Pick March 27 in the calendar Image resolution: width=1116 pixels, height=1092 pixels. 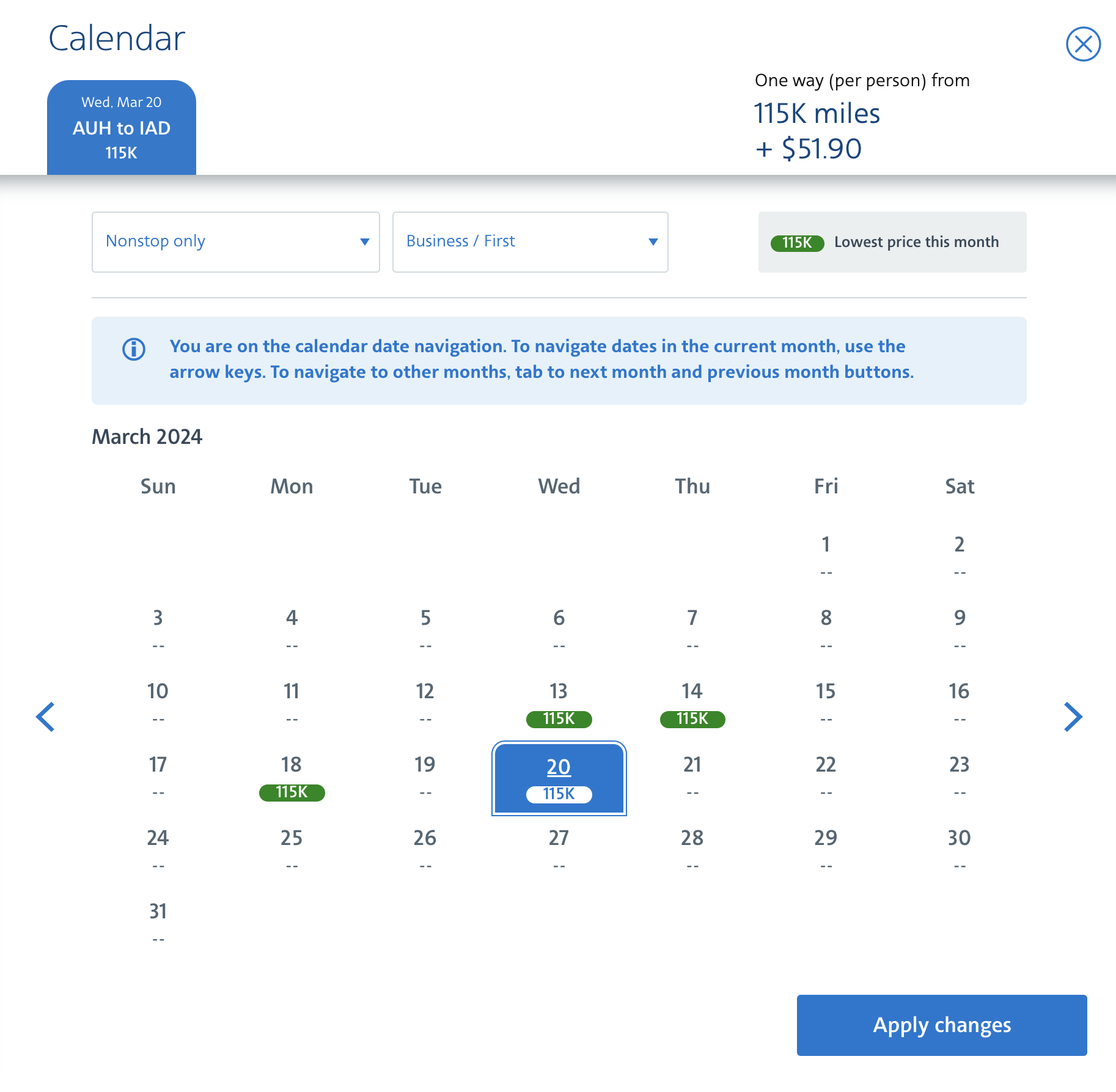[559, 851]
